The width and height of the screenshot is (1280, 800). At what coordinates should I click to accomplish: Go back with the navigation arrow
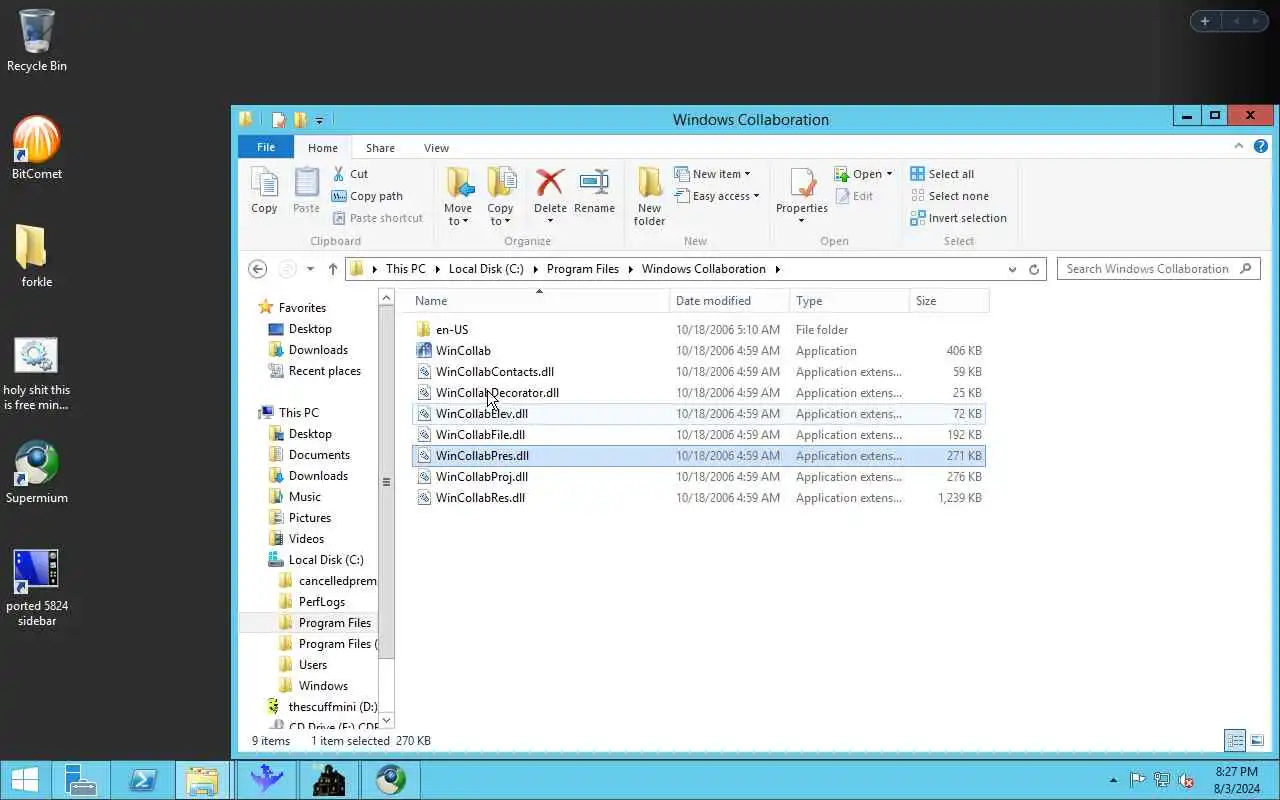click(258, 269)
